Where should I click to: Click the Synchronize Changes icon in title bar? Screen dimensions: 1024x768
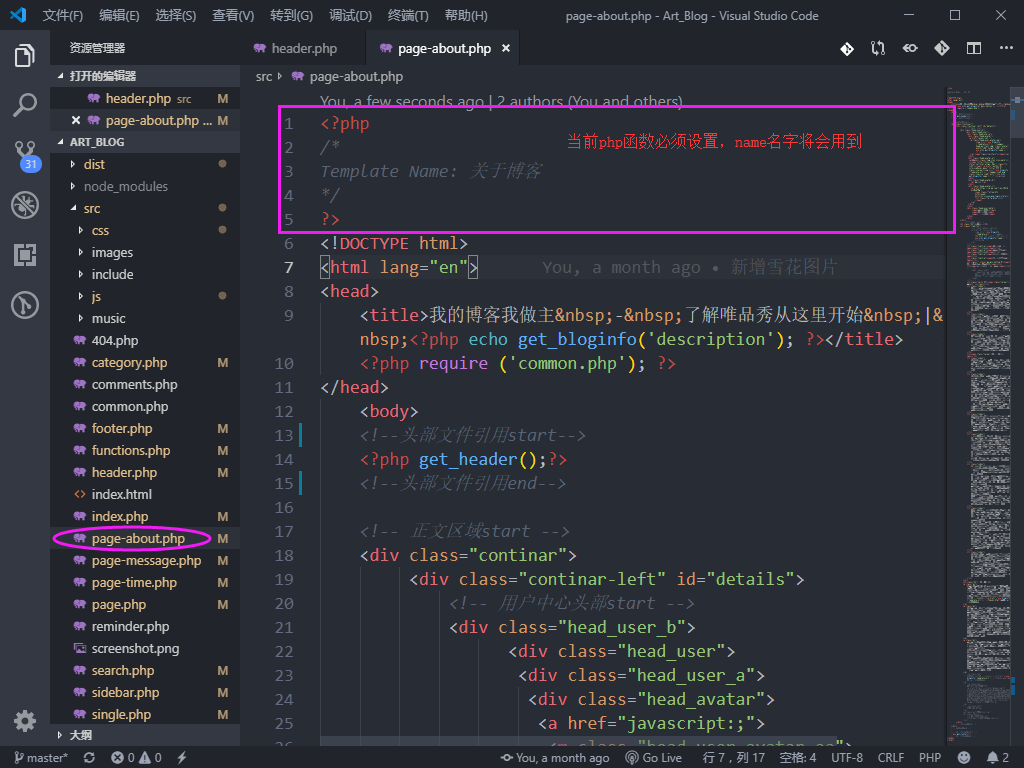click(x=877, y=47)
